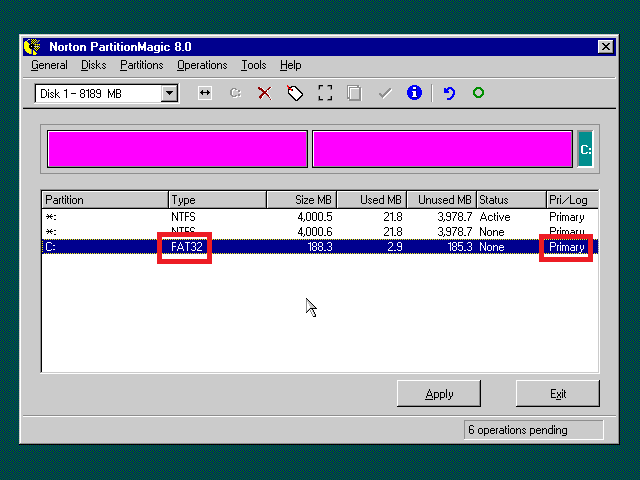
Task: Click the Active status cell
Action: coord(495,217)
